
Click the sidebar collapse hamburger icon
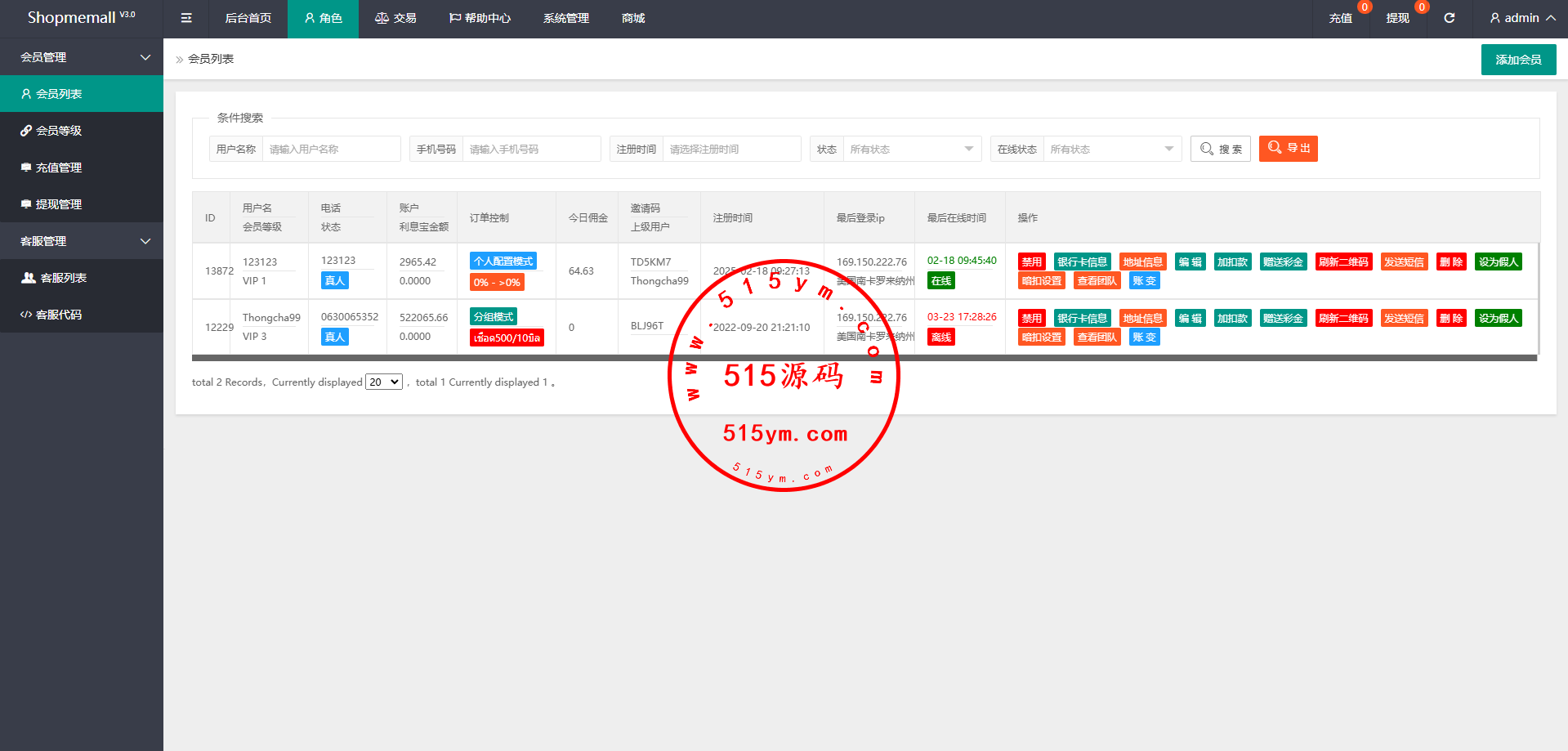point(186,18)
